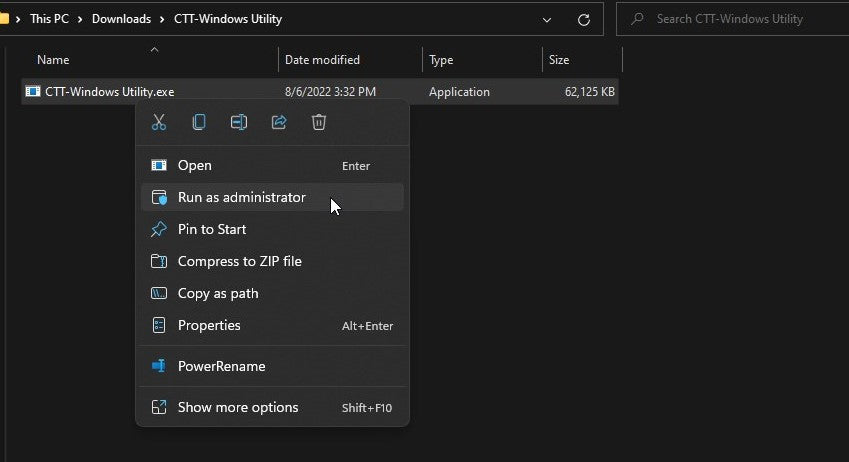
Task: Launch PowerRename from the context menu
Action: coord(221,366)
